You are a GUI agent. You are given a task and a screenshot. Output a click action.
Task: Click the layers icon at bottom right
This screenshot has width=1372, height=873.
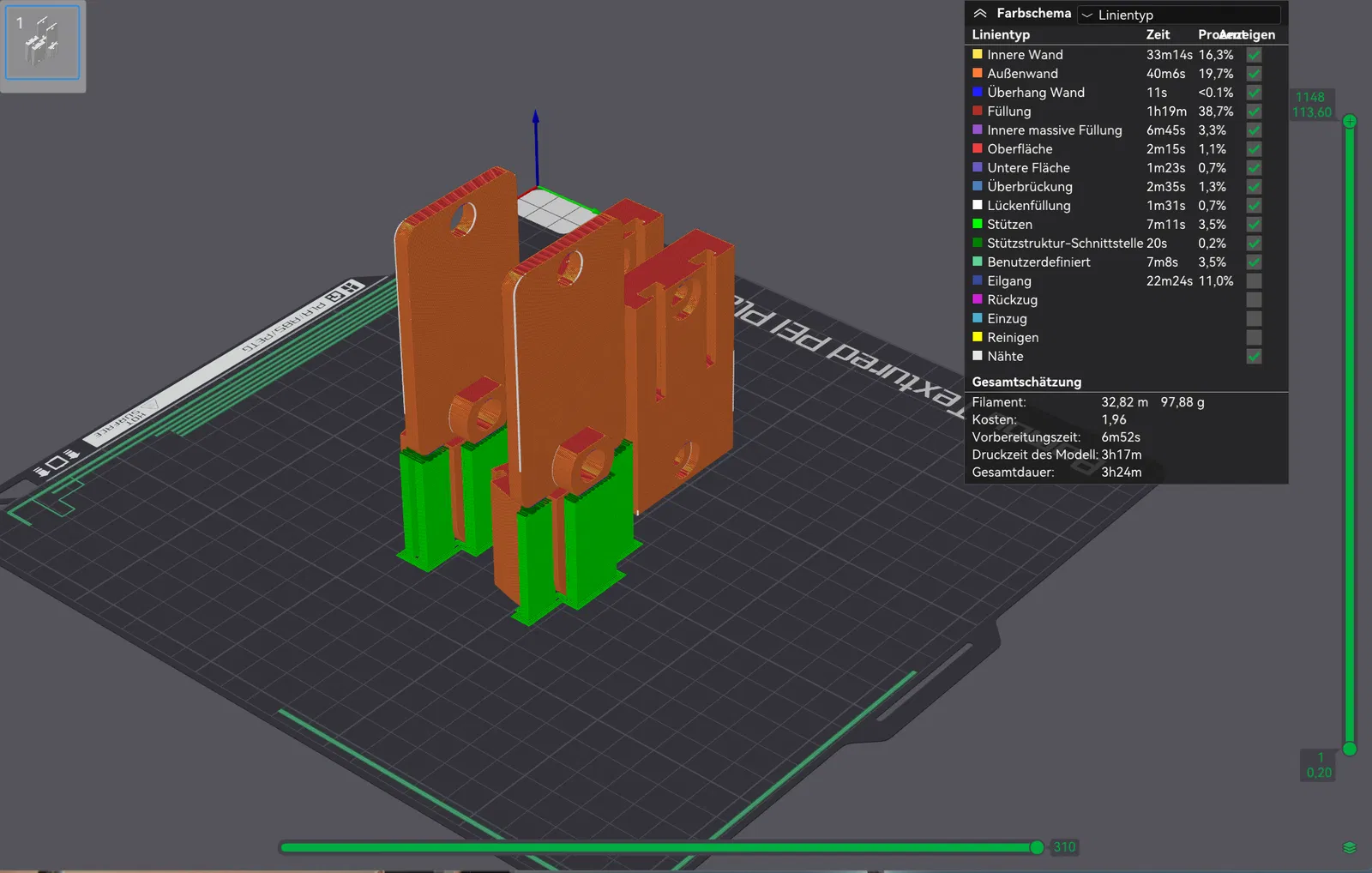click(x=1349, y=847)
